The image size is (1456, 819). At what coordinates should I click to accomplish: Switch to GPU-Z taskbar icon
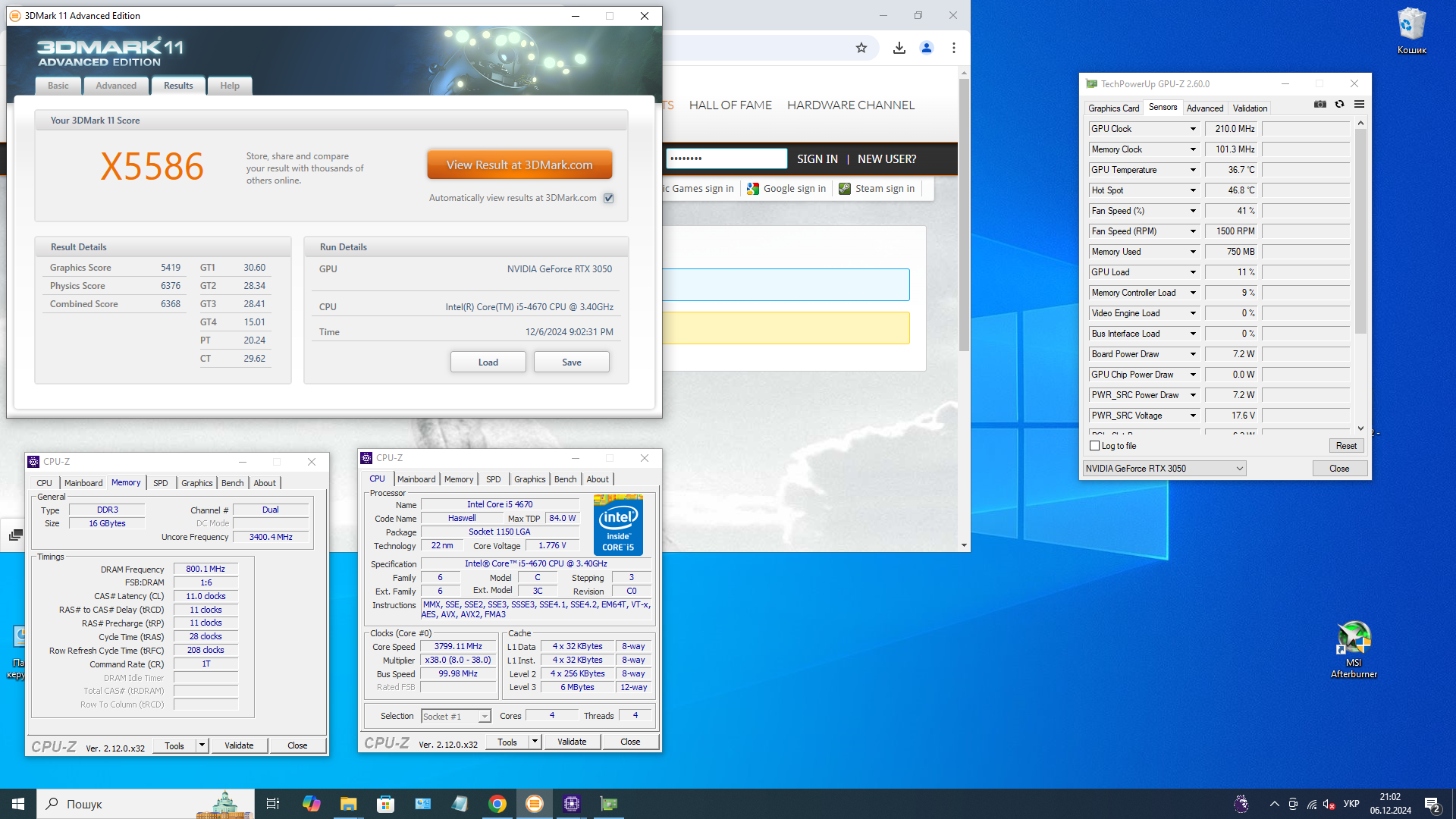(609, 804)
